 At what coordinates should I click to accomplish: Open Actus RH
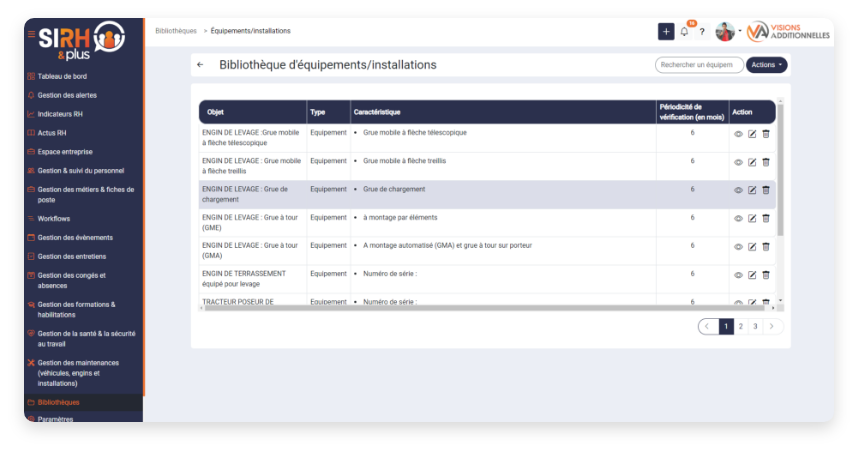(51, 133)
